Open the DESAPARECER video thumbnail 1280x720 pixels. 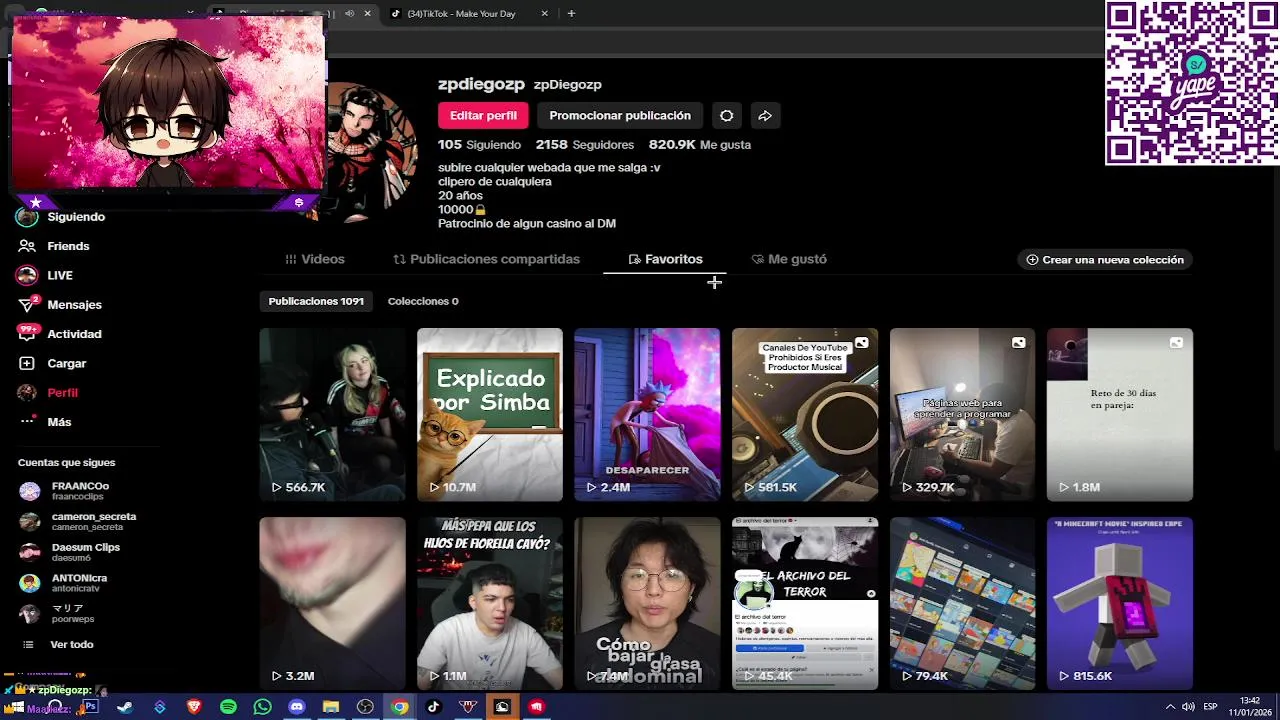647,414
